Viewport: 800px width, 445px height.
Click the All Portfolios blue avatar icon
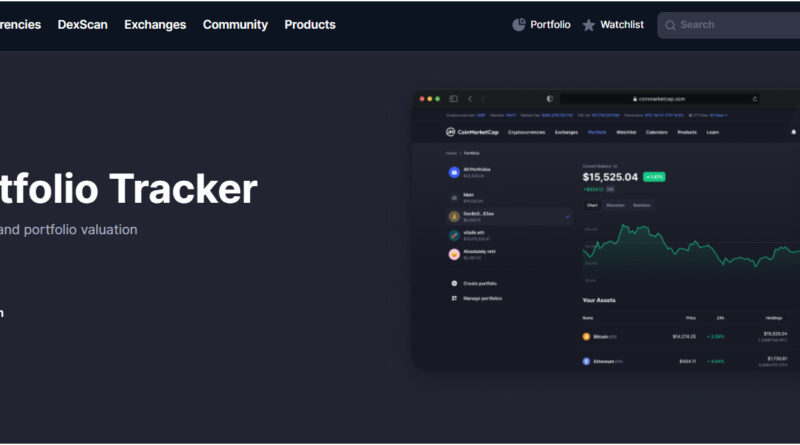(454, 172)
